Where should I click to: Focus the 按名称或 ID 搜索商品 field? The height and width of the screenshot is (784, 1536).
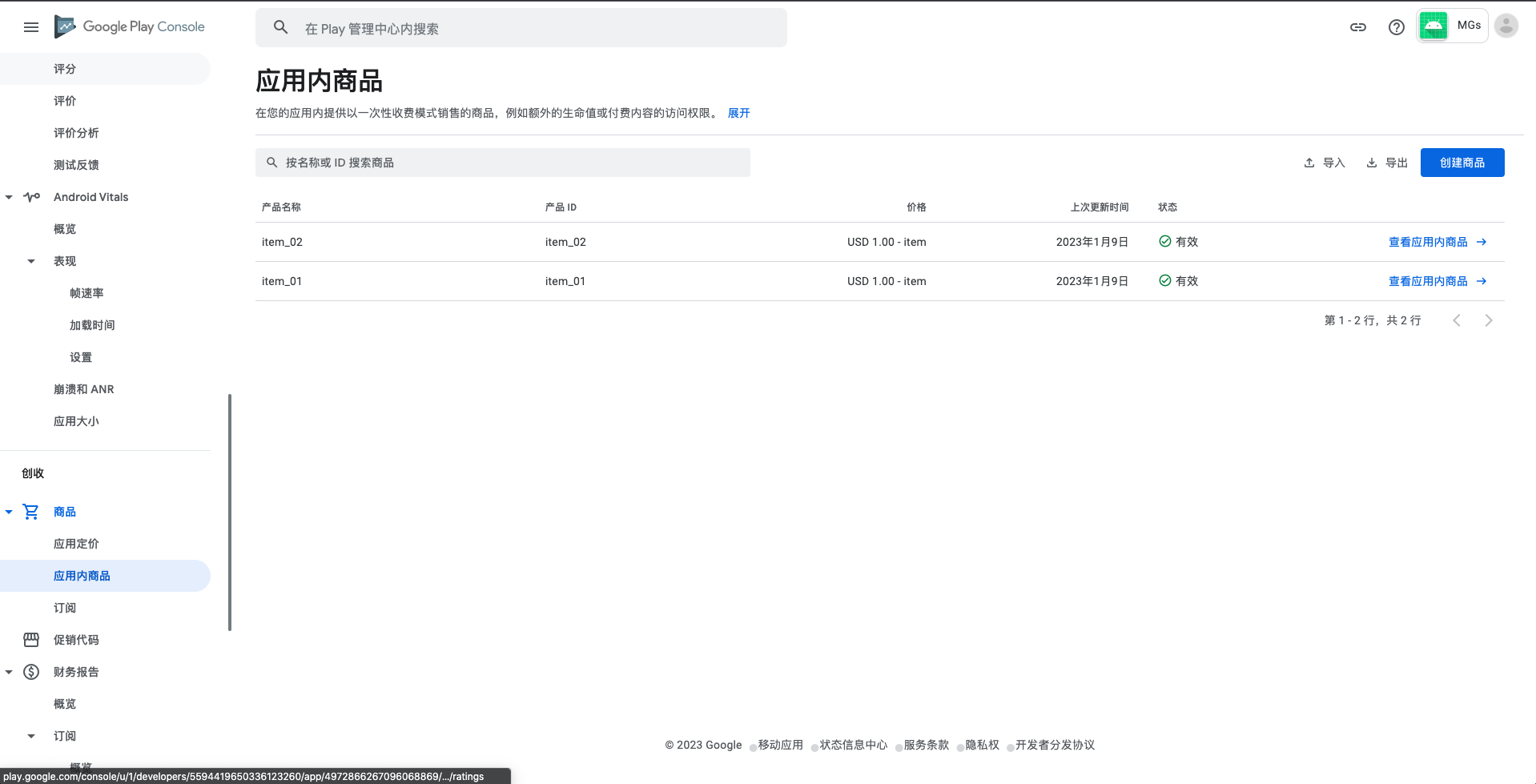pyautogui.click(x=503, y=163)
